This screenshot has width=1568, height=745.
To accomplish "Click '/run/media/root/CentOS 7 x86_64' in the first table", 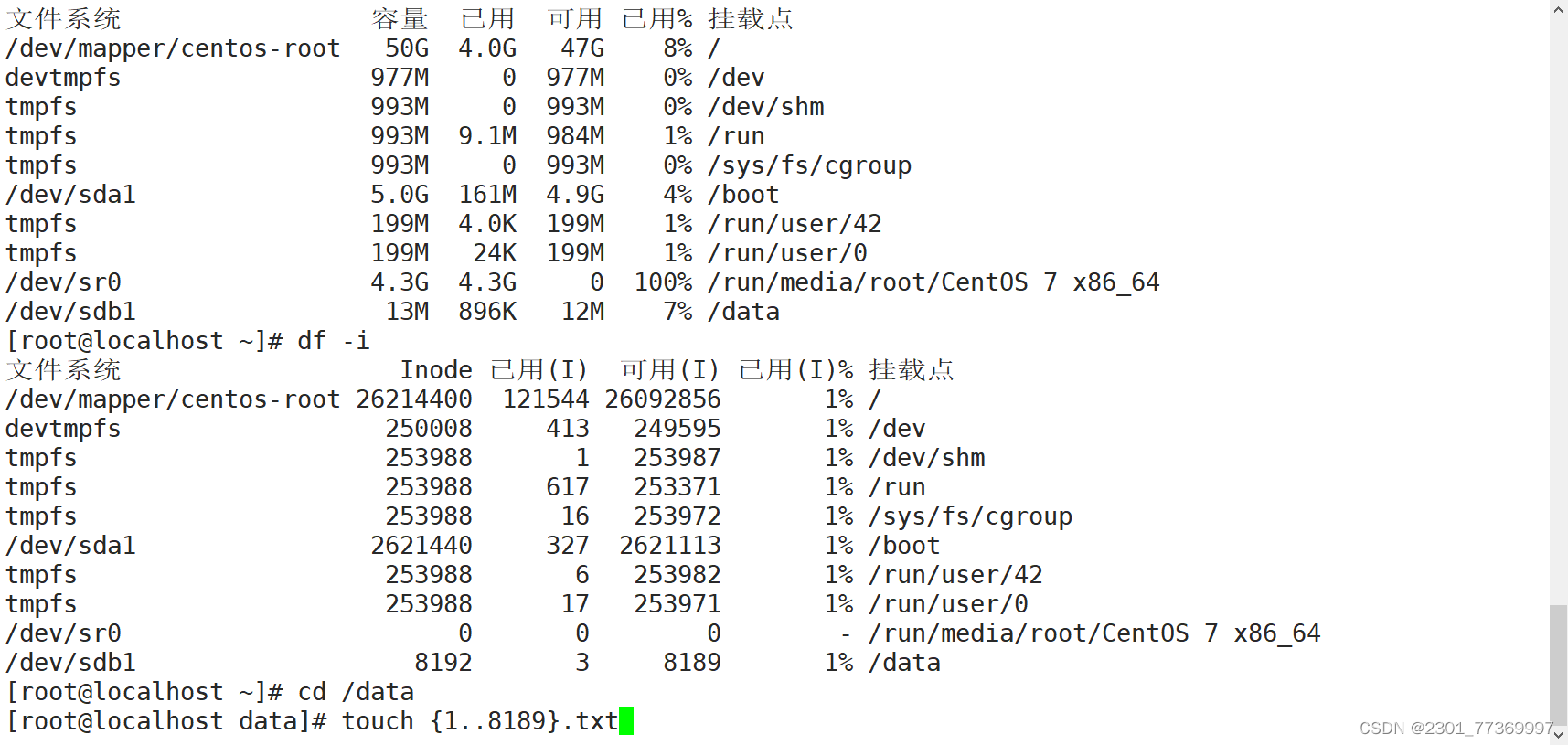I will point(933,282).
